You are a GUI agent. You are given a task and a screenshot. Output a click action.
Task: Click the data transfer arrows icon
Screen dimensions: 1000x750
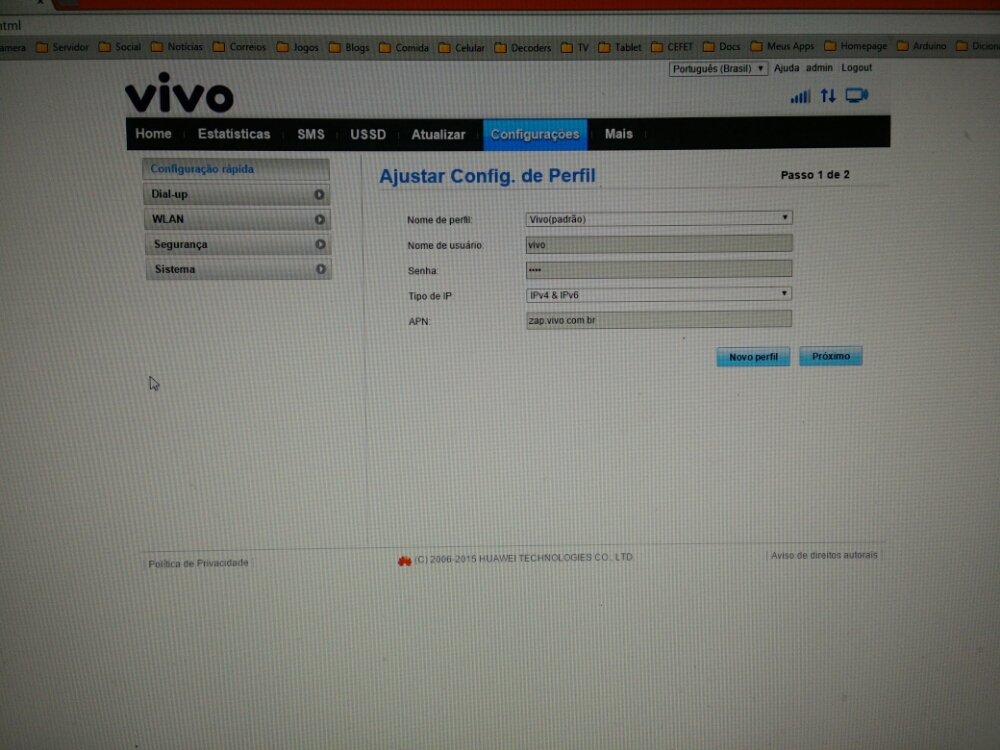[828, 96]
